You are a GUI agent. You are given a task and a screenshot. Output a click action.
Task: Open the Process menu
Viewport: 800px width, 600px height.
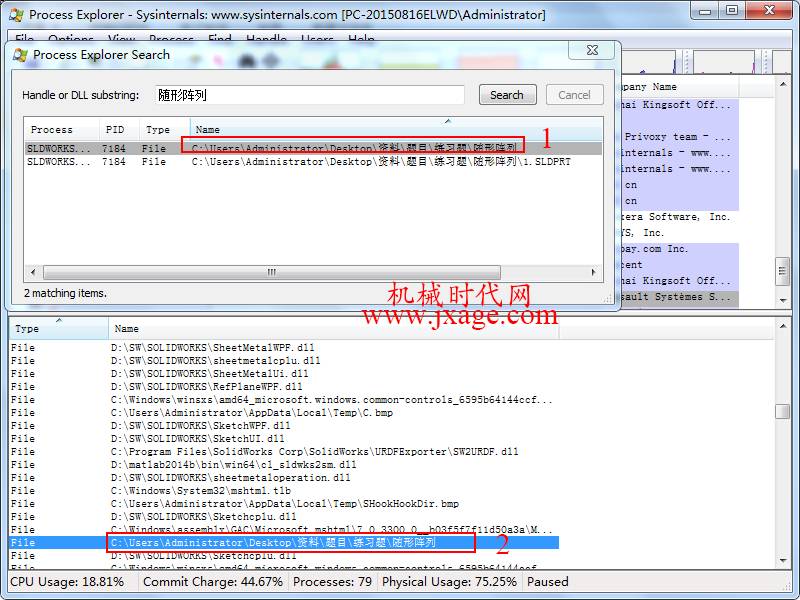point(171,38)
